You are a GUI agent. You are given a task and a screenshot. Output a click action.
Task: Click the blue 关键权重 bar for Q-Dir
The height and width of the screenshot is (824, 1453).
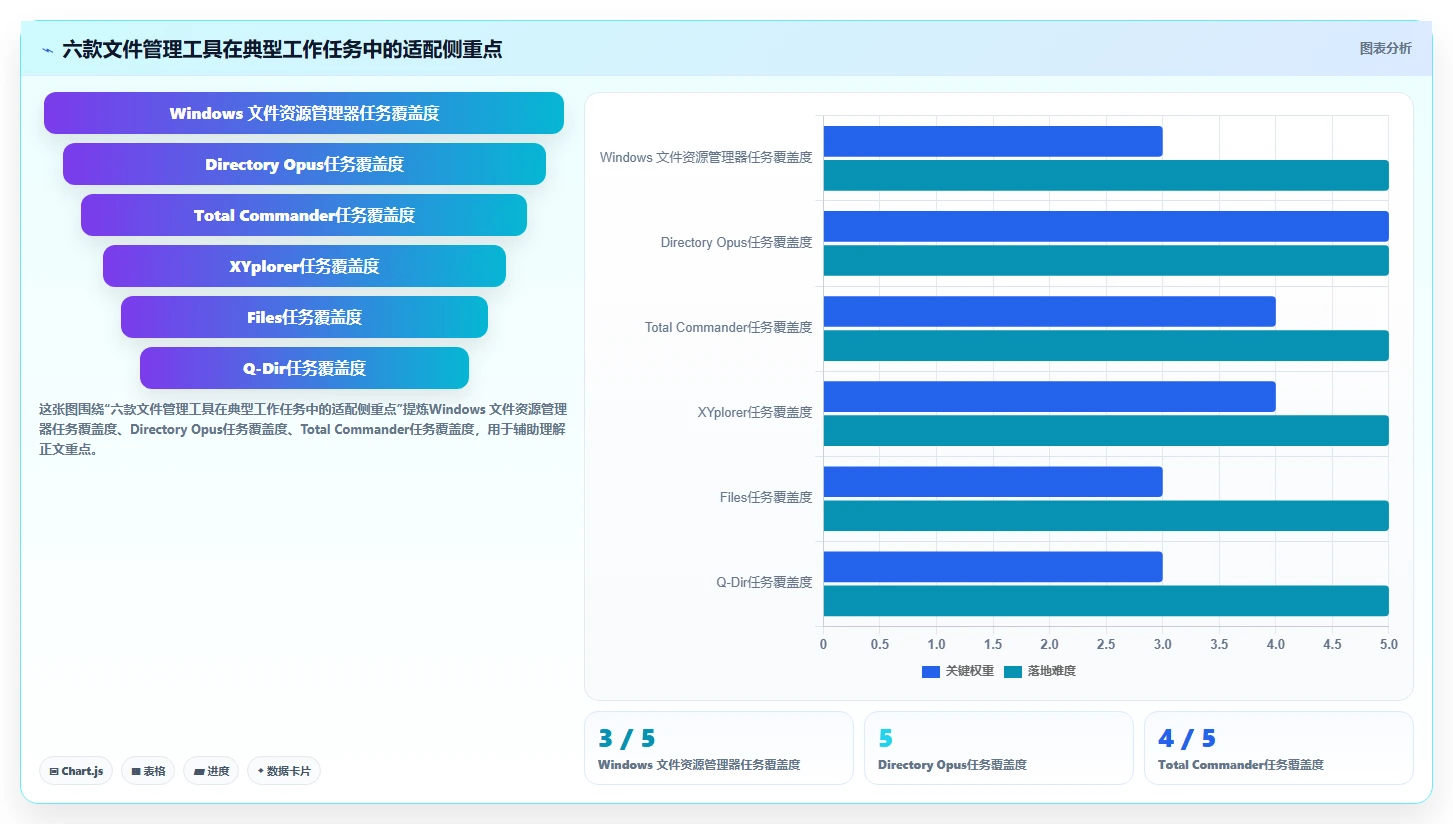993,566
